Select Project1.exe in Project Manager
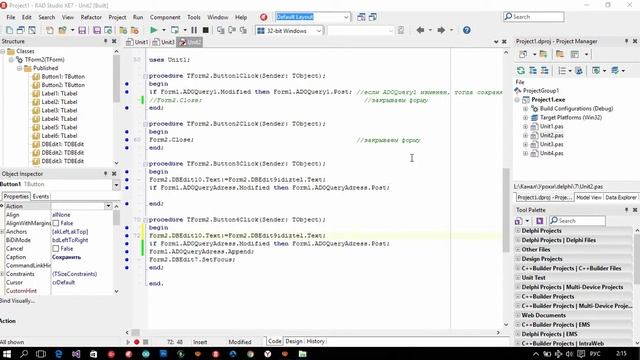The image size is (640, 360). point(548,100)
